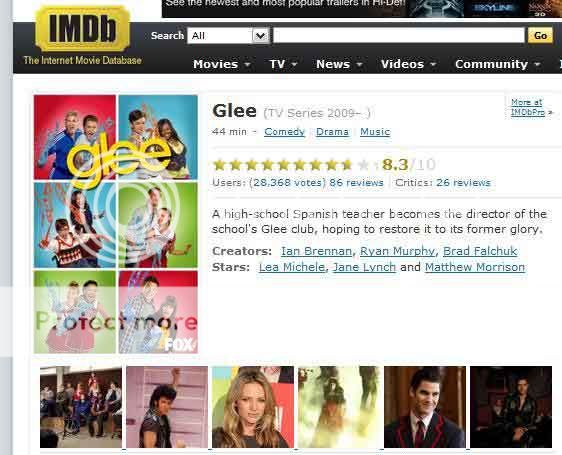562x455 pixels.
Task: Open the Glee poster image
Action: coord(116,224)
